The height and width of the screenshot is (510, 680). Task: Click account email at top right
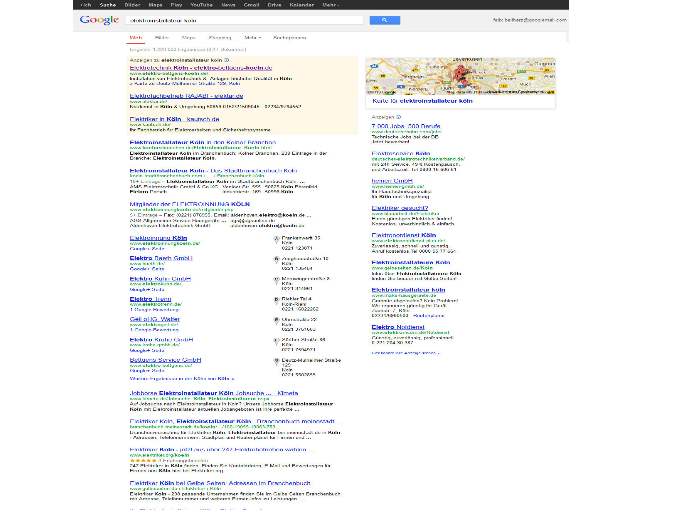[x=530, y=20]
